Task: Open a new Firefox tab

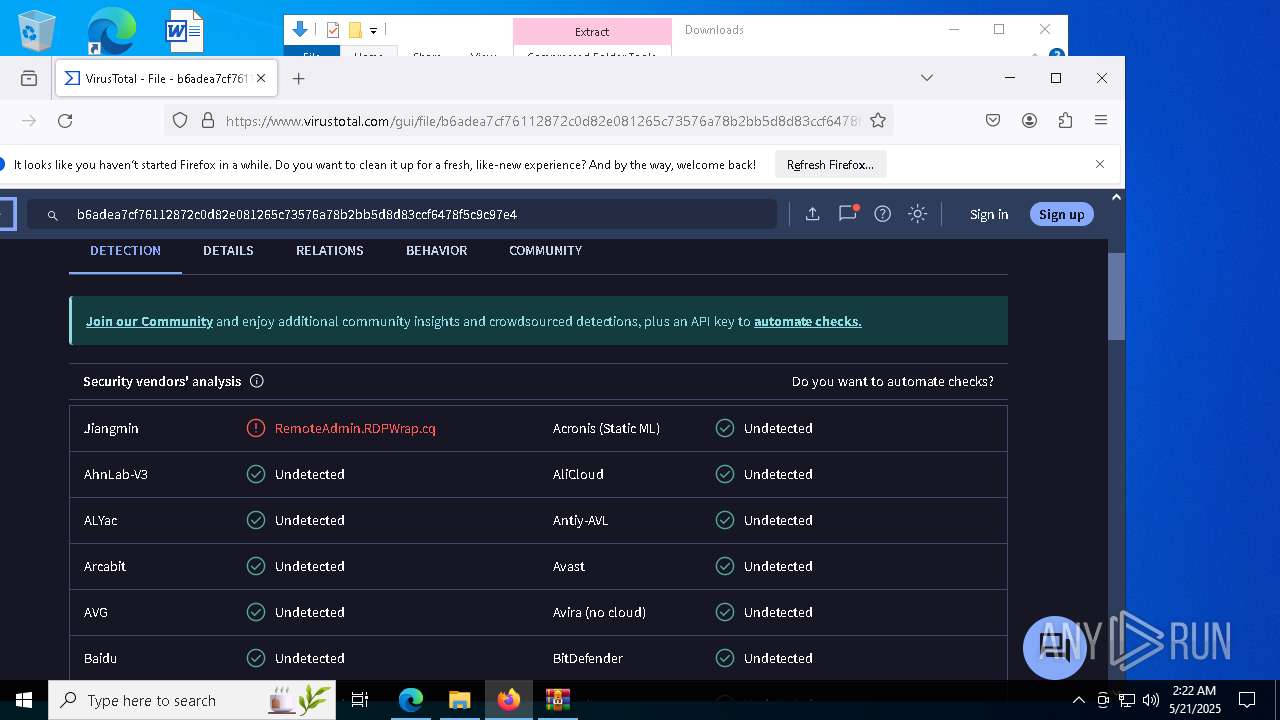Action: coord(298,78)
